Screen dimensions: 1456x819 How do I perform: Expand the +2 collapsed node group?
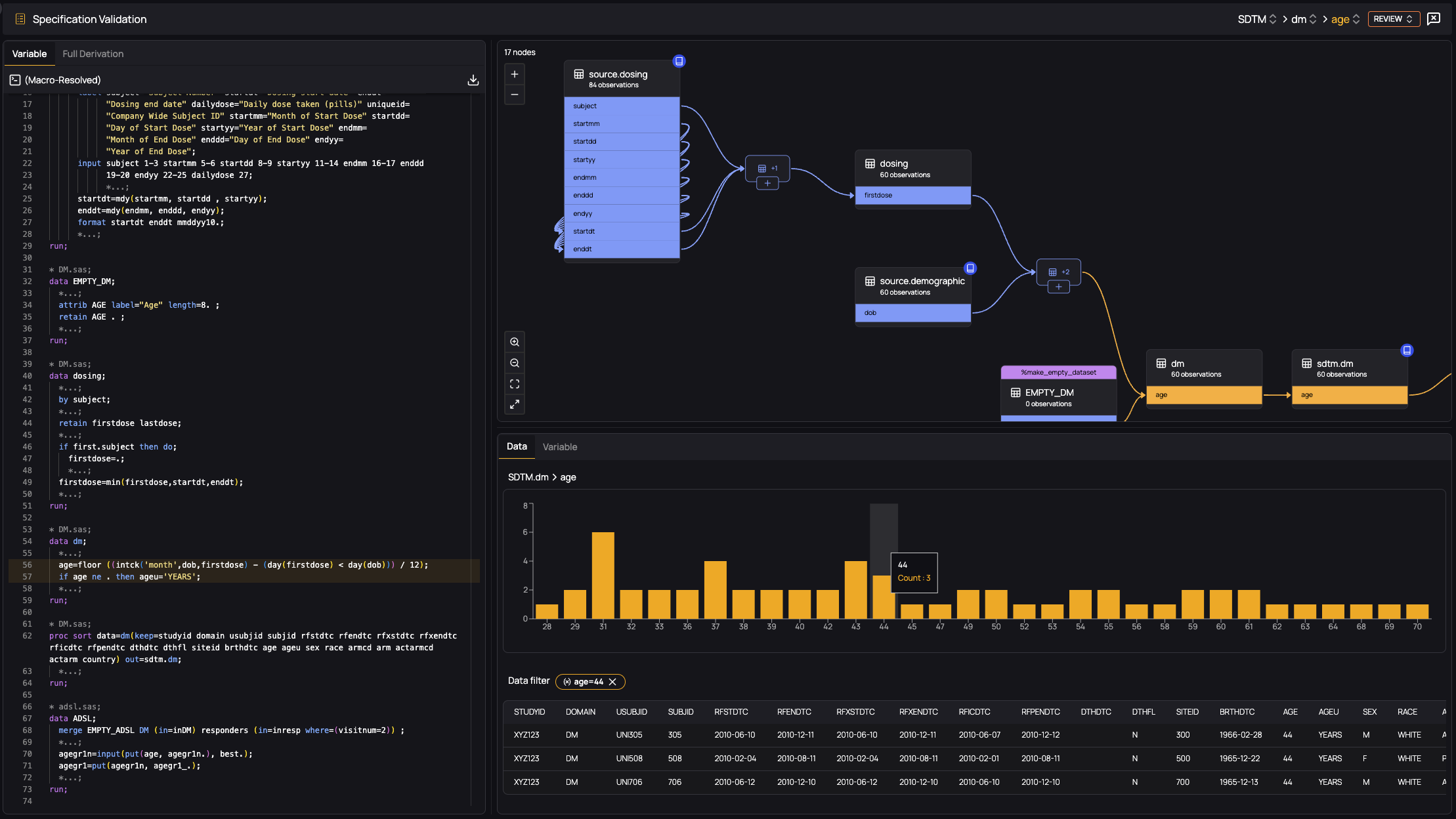point(1058,287)
